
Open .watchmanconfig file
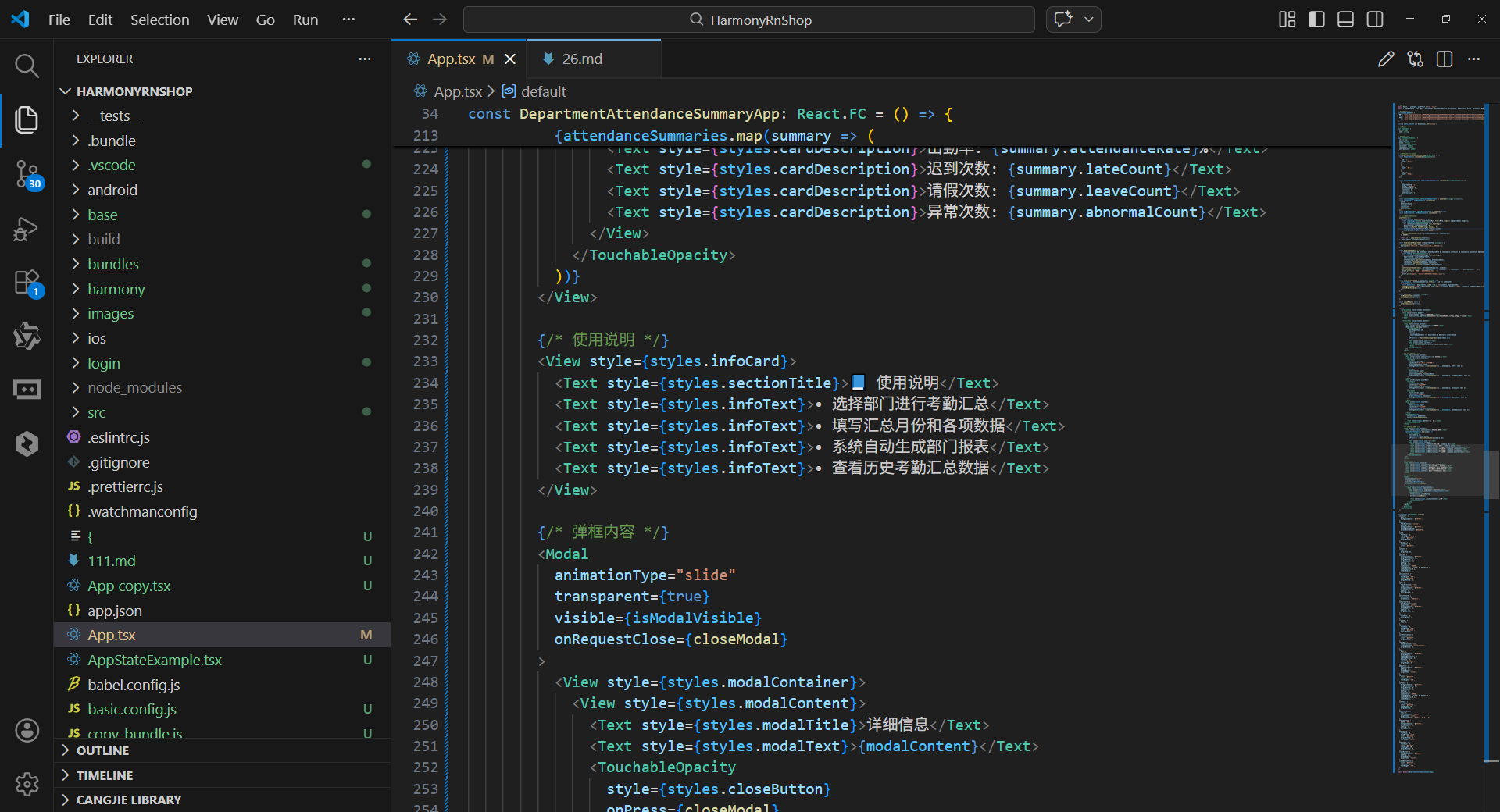[223, 511]
